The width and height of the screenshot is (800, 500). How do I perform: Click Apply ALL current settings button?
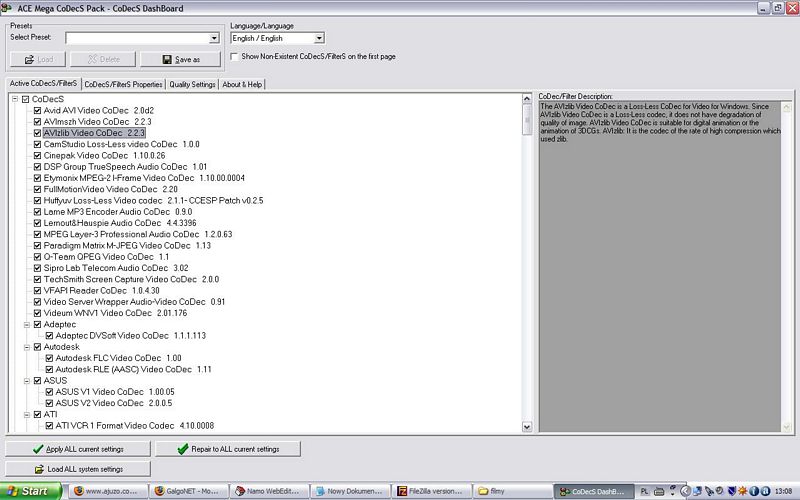(78, 449)
